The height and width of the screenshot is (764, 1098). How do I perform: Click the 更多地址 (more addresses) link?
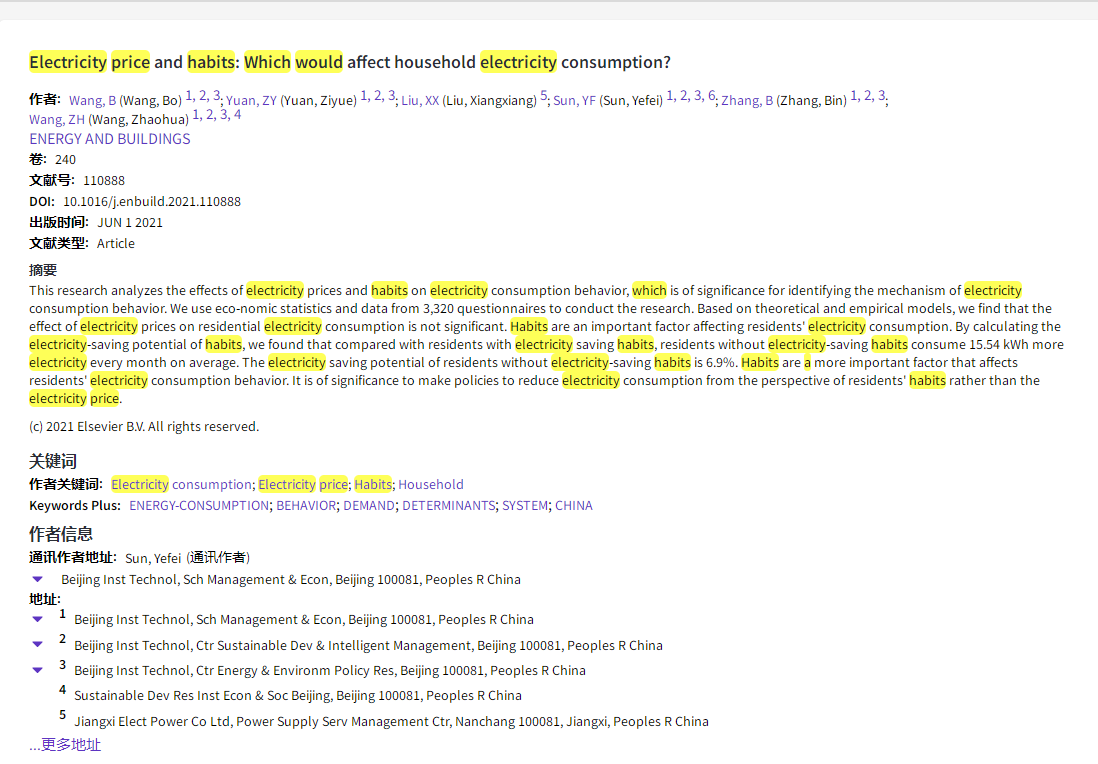(x=65, y=745)
